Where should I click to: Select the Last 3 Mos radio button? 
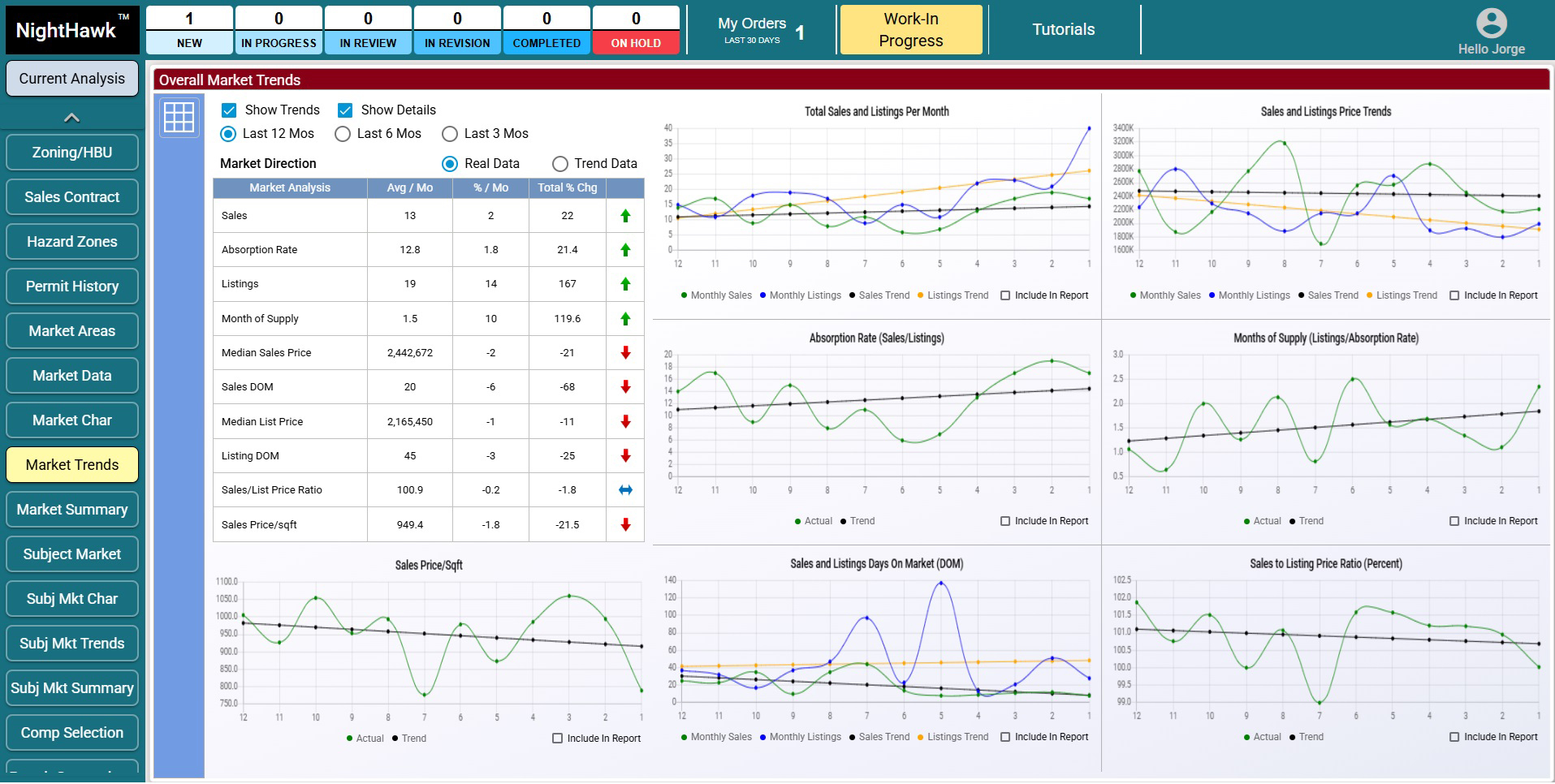[450, 134]
